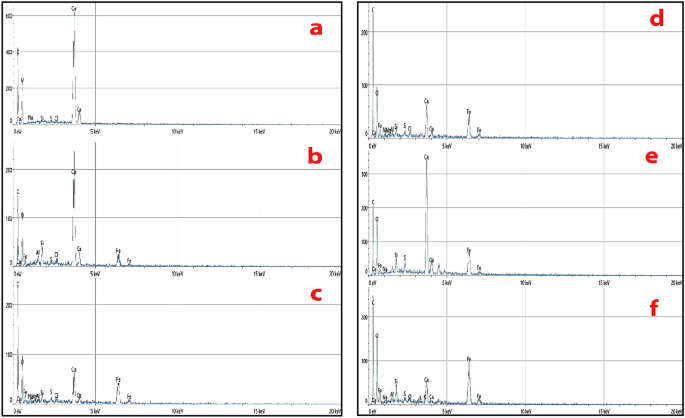Click the red panel label "f"
The image size is (685, 418).
pyautogui.click(x=654, y=308)
